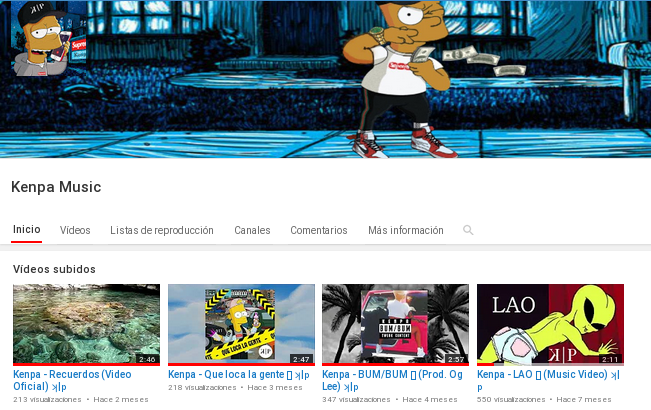Image resolution: width=651 pixels, height=410 pixels.
Task: Open Kenpa - Que loca la gente title link
Action: (239, 374)
